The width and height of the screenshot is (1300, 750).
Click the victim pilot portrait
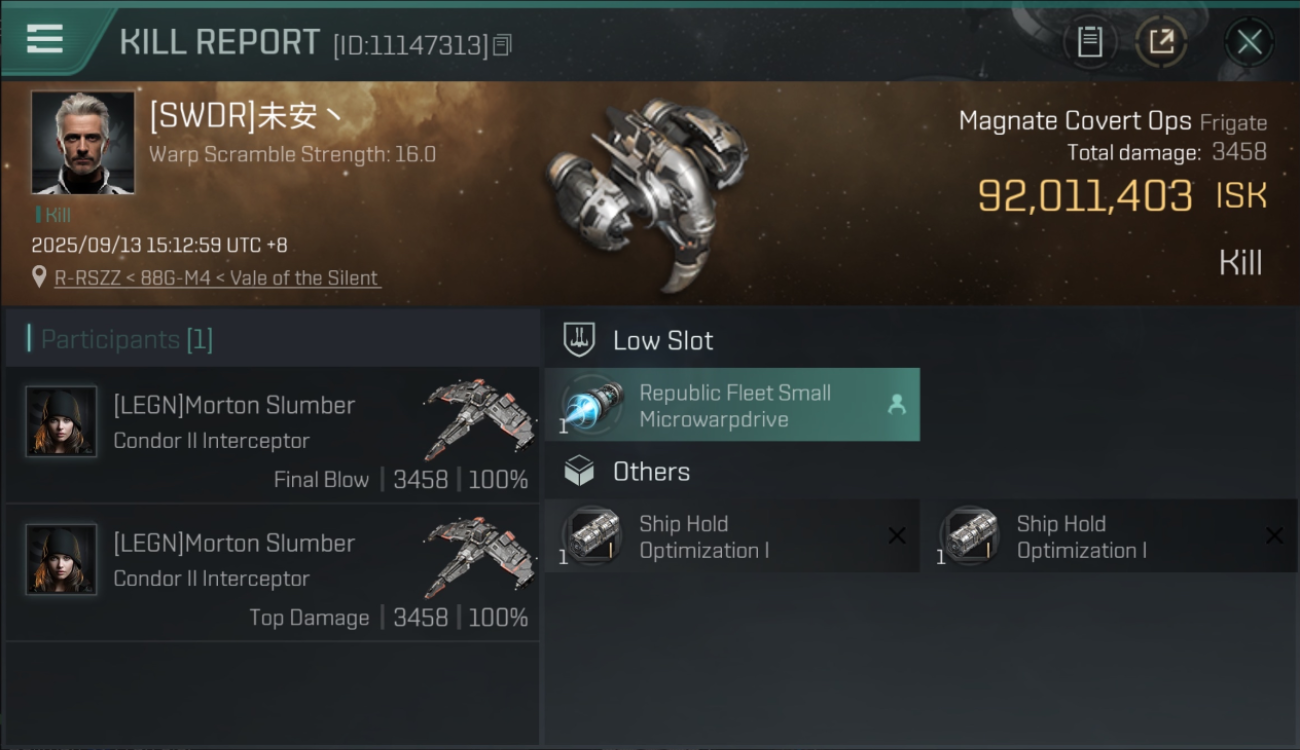coord(82,142)
